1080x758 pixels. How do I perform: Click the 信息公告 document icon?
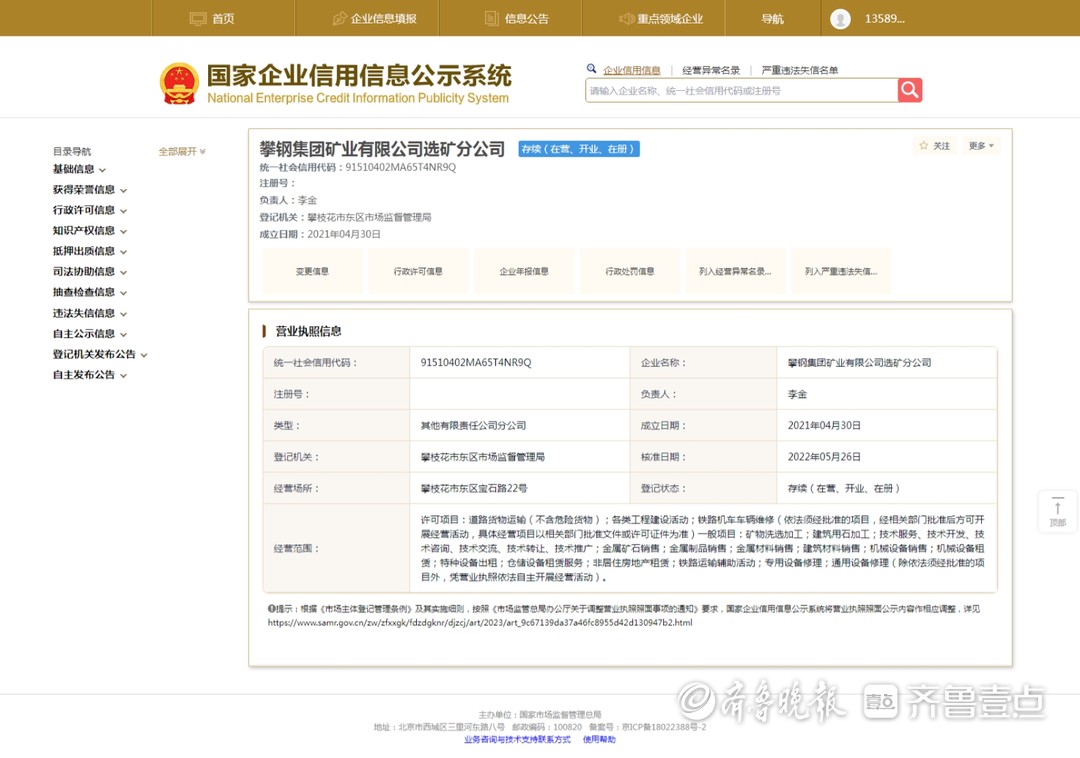[492, 19]
